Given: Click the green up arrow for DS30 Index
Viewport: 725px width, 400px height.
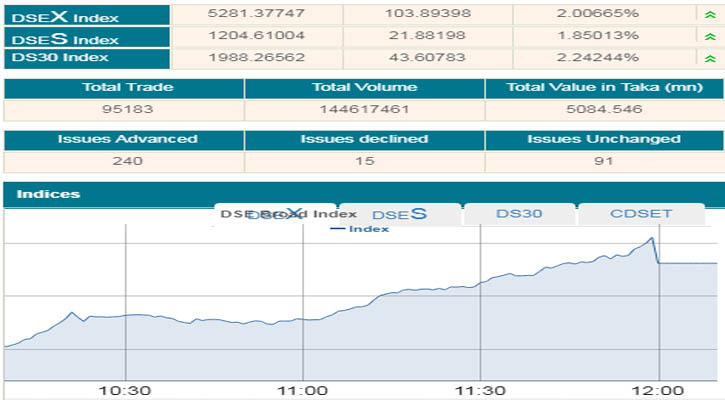Looking at the screenshot, I should [x=710, y=59].
